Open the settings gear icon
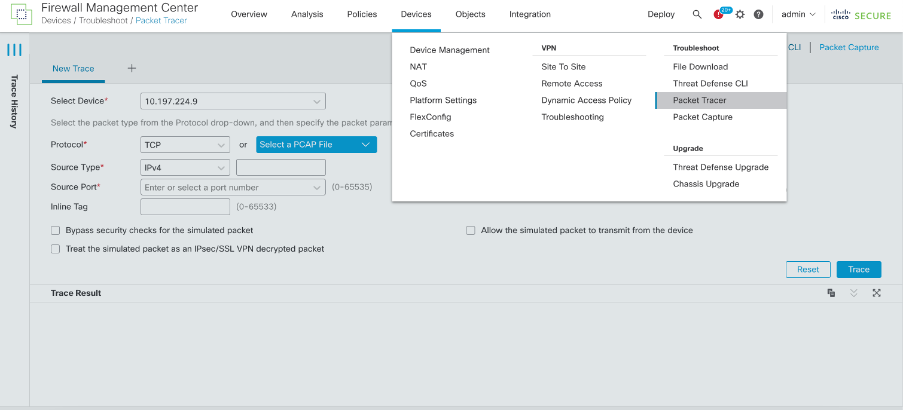 click(740, 14)
